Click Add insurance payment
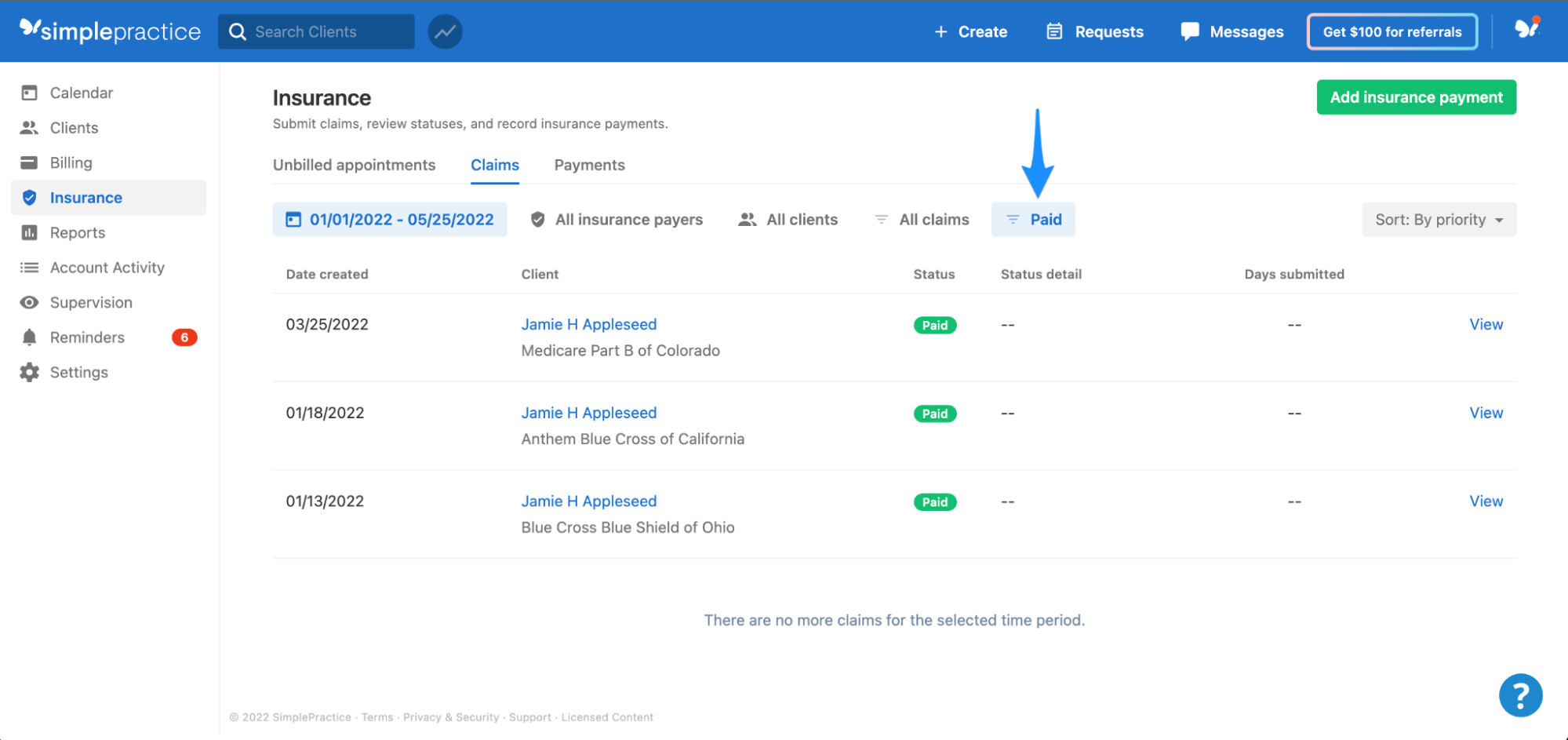This screenshot has height=740, width=1568. [x=1416, y=97]
